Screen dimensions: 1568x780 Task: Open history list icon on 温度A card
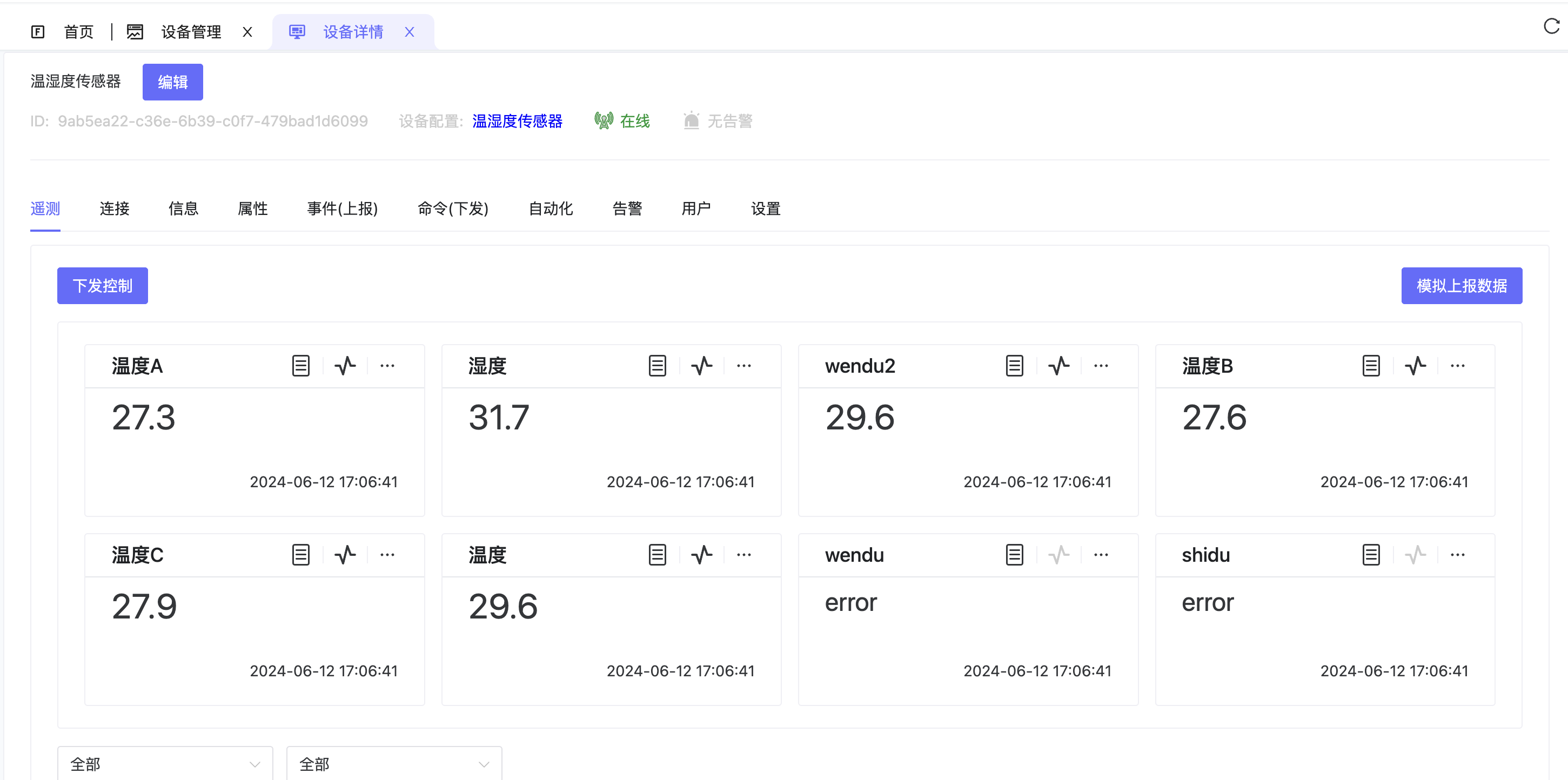pyautogui.click(x=301, y=366)
